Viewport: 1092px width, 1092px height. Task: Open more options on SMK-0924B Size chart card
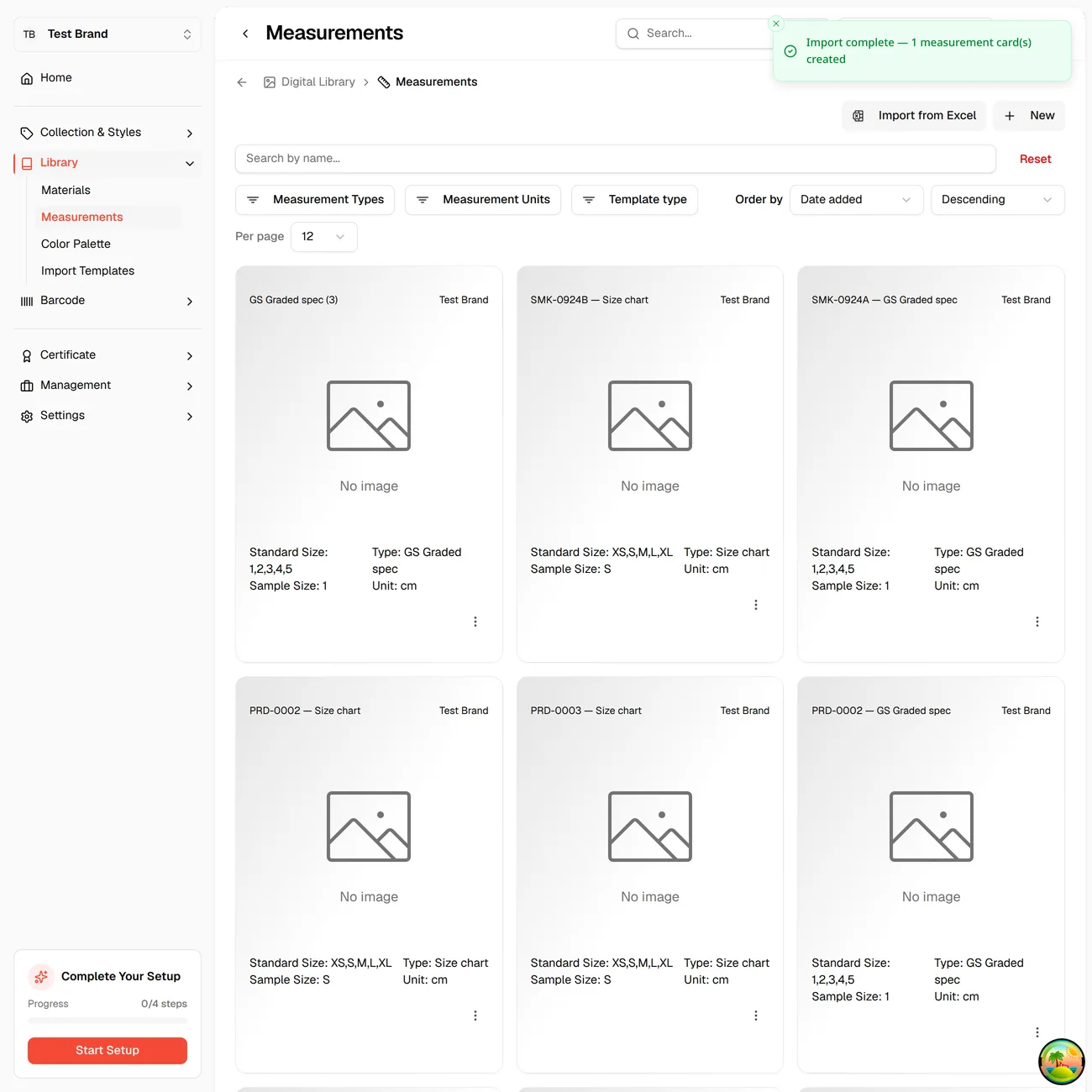[756, 605]
